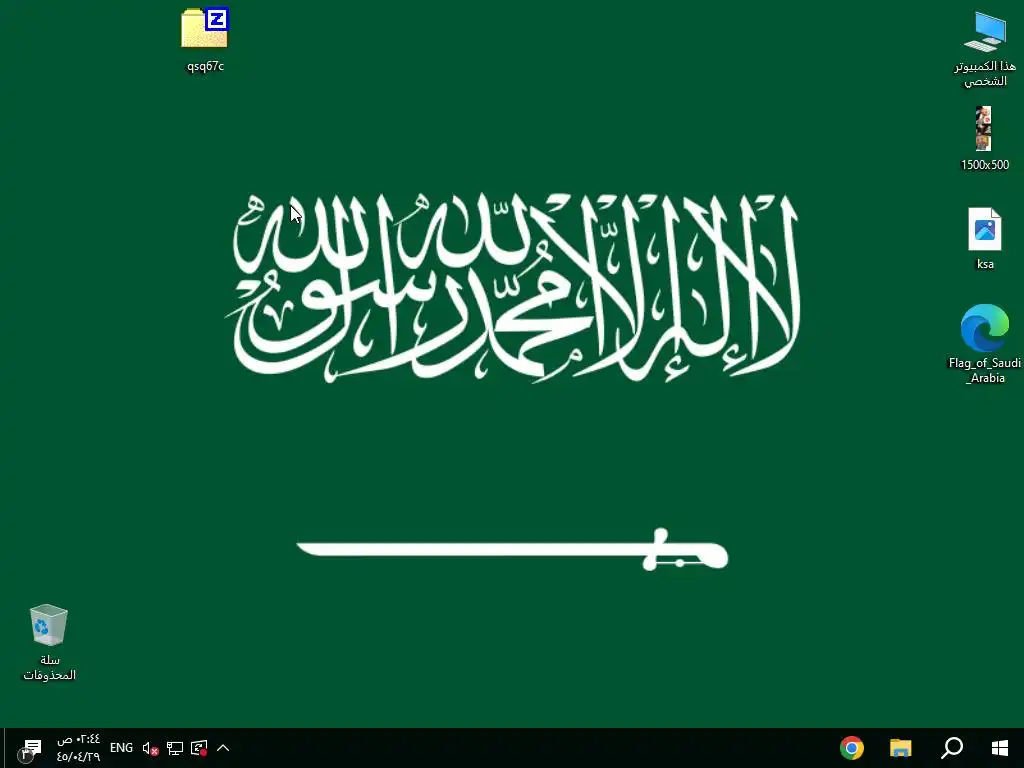This screenshot has width=1024, height=768.
Task: Click the 1500x500 file name label
Action: coord(985,165)
